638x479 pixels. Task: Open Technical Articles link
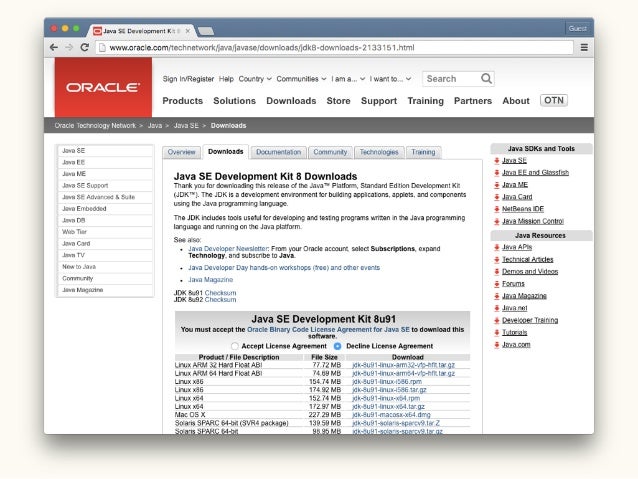[527, 260]
